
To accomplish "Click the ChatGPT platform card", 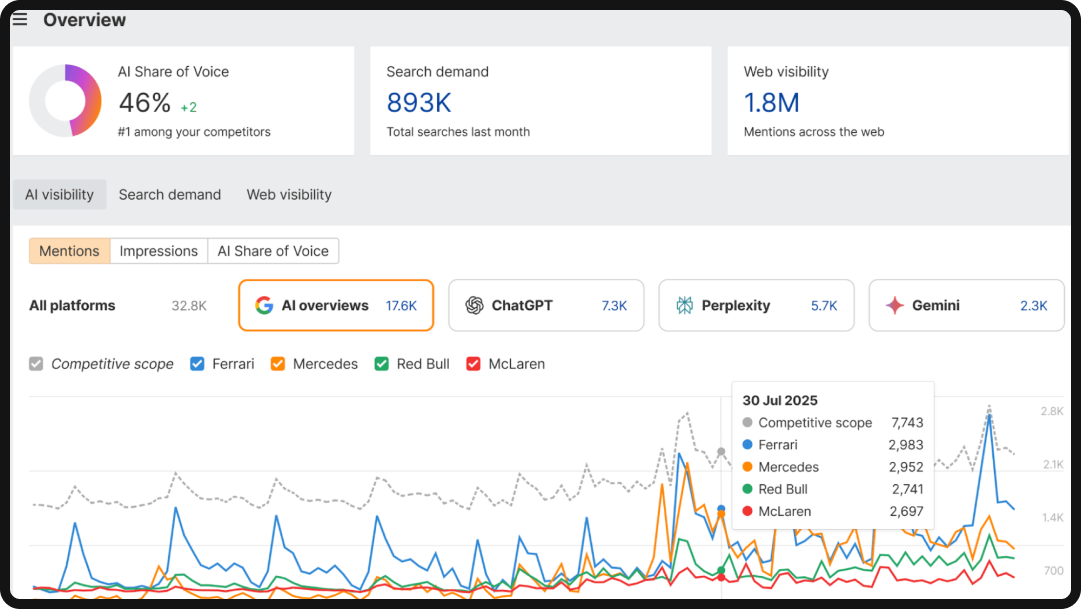I will click(x=546, y=304).
